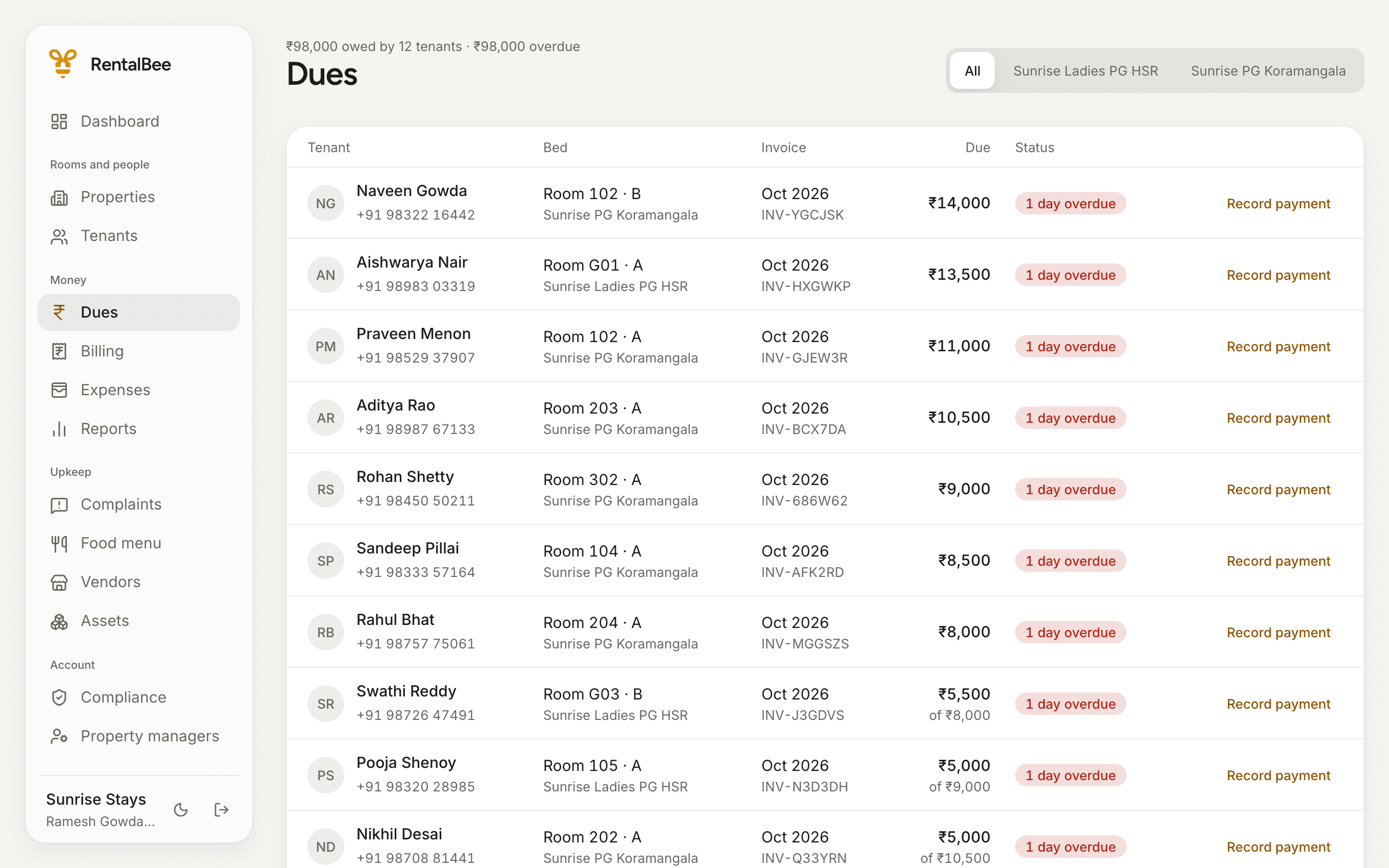Record payment for Sandeep Pillai
The height and width of the screenshot is (868, 1389).
click(x=1278, y=561)
